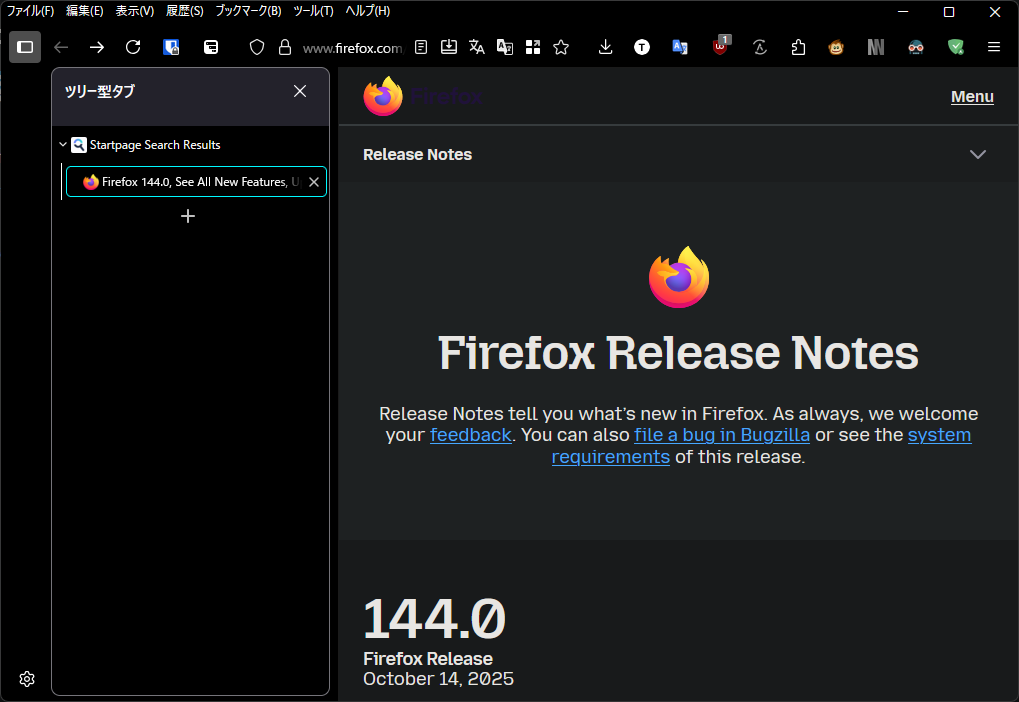Open the file a bug in Bugzilla link

721,435
